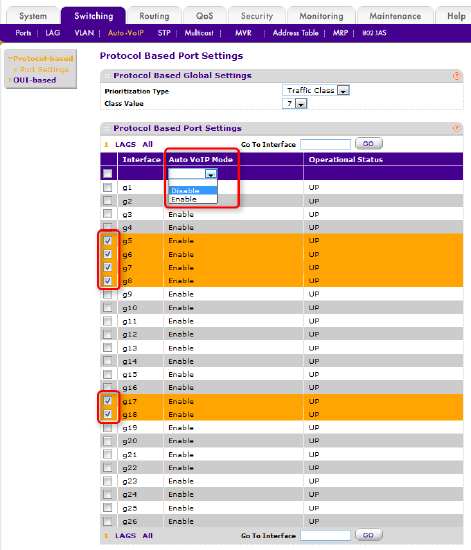Tick the checkbox for interface g24
Screen dimensions: 471x550
coord(108,494)
